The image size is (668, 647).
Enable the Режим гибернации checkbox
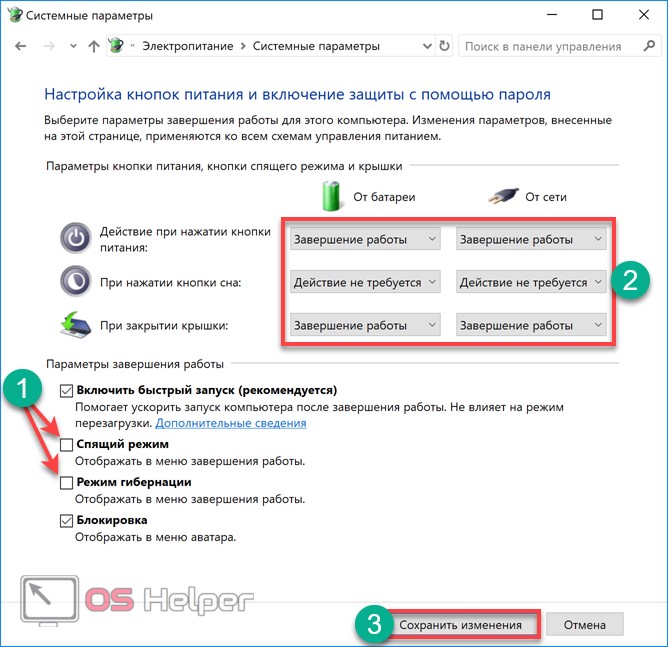point(66,483)
